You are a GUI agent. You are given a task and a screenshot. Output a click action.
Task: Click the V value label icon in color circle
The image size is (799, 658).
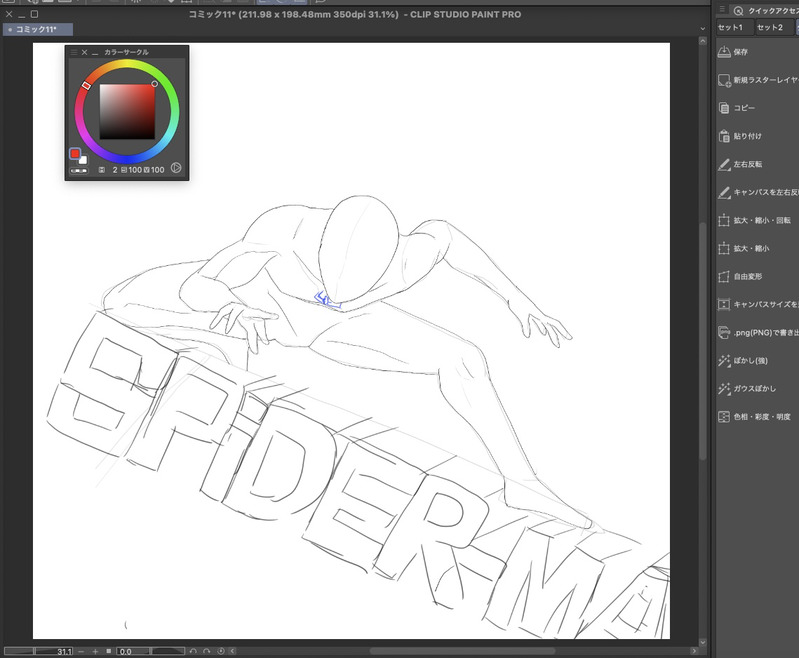click(147, 170)
